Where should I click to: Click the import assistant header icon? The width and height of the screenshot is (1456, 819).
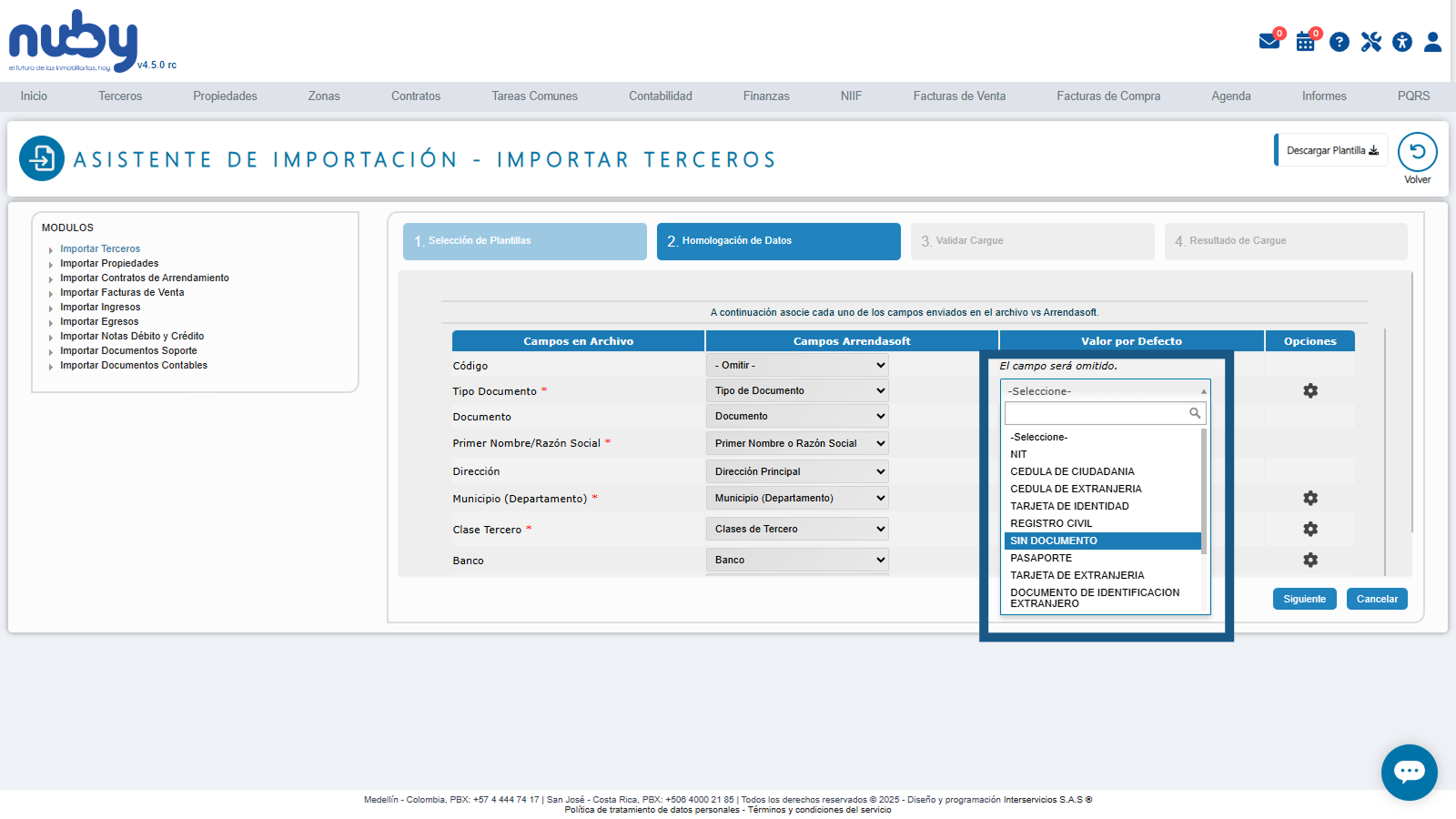[42, 158]
